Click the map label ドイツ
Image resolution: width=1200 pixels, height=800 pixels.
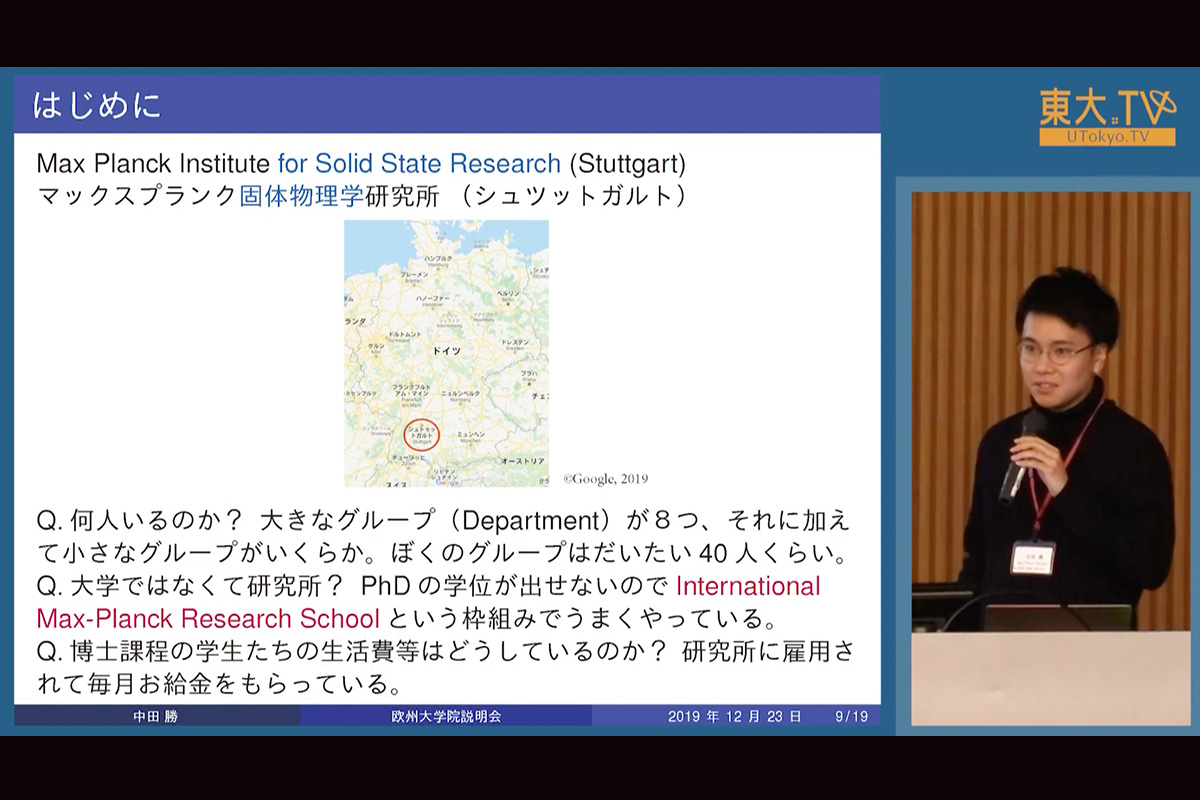447,352
